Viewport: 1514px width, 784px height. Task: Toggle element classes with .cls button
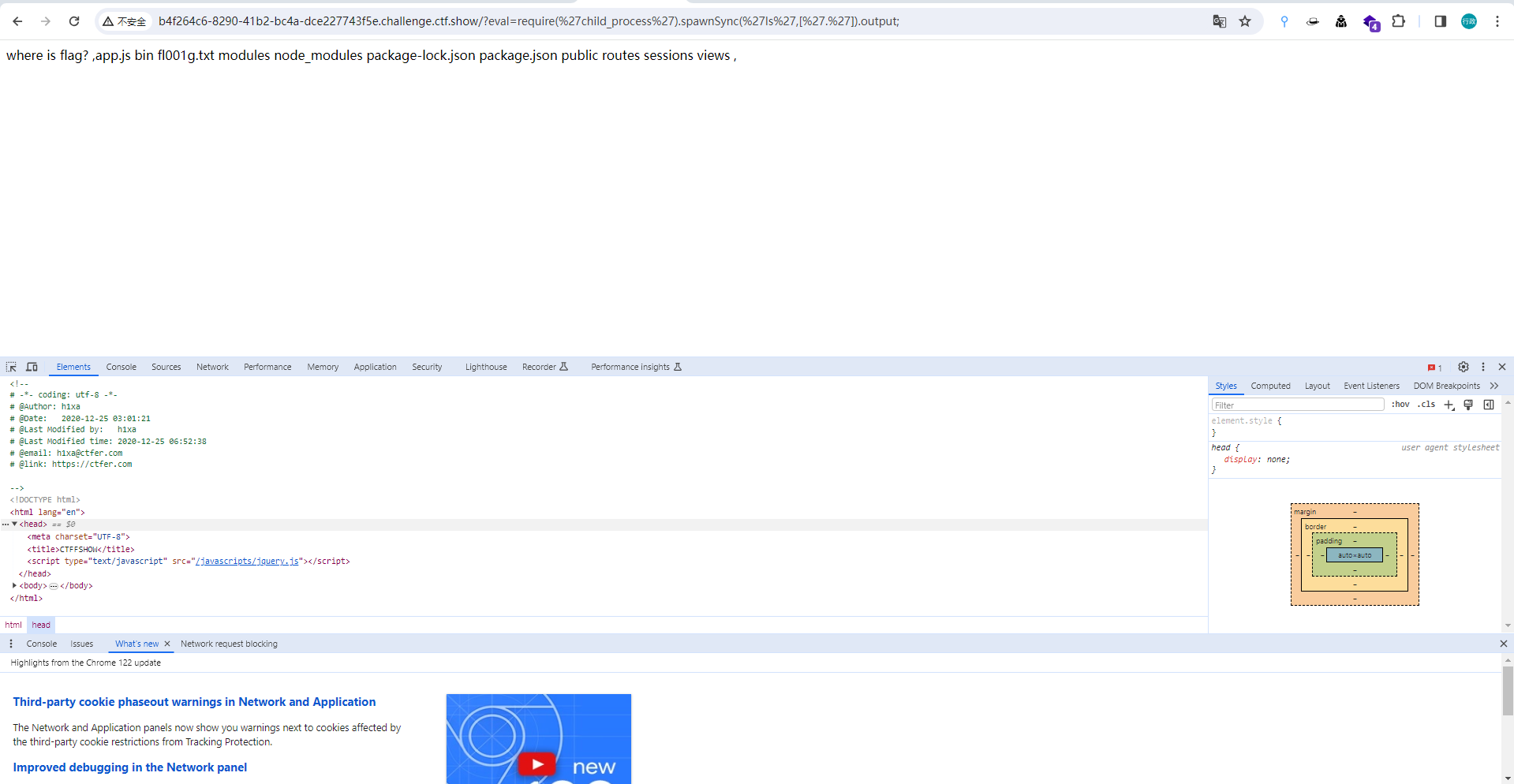1426,405
